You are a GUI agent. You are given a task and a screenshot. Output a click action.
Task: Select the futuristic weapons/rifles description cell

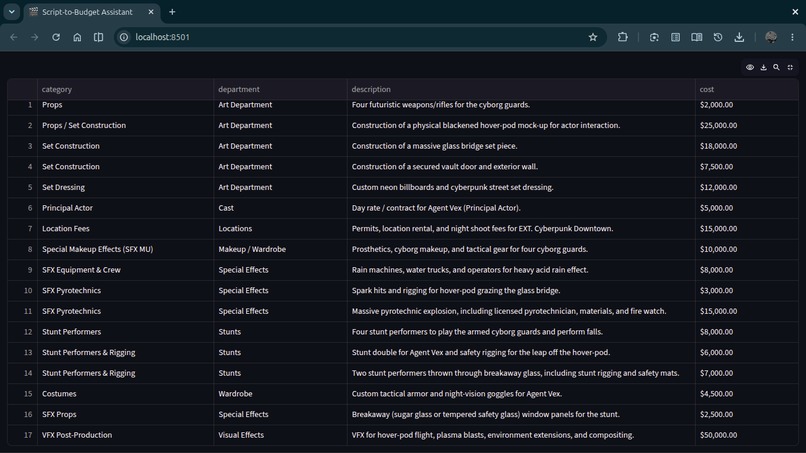521,107
